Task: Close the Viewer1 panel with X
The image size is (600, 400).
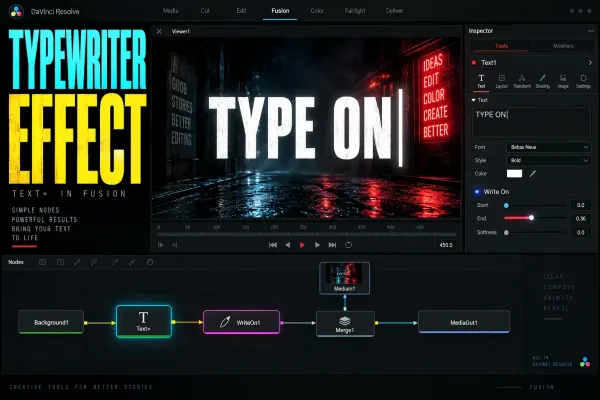Action: click(159, 31)
